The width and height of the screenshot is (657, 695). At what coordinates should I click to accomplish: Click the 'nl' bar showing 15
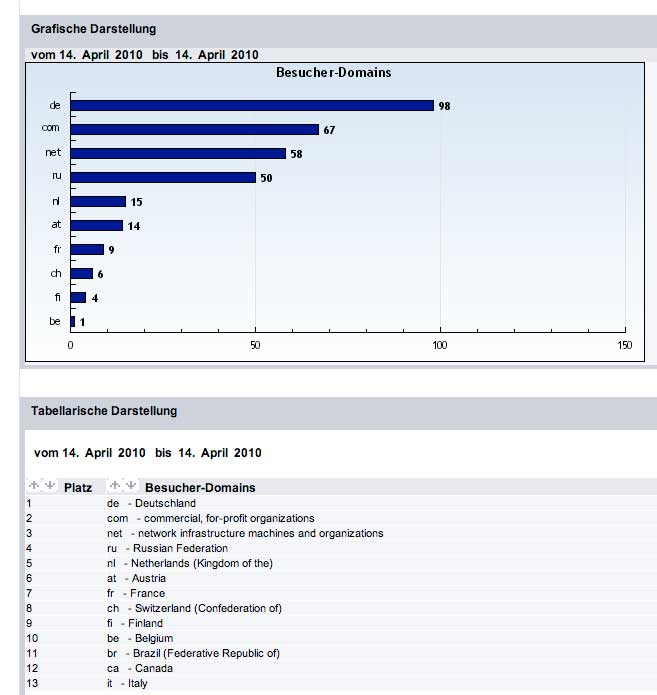[x=98, y=201]
